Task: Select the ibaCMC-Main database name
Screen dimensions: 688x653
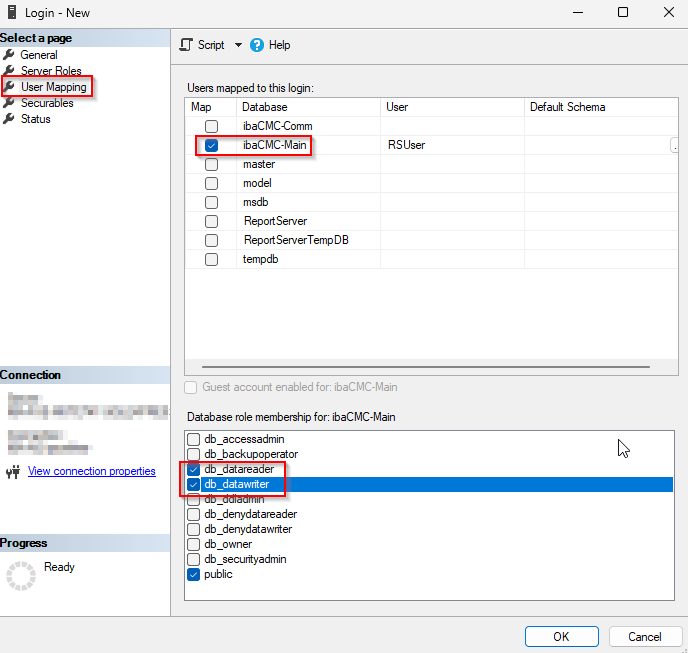Action: 275,145
